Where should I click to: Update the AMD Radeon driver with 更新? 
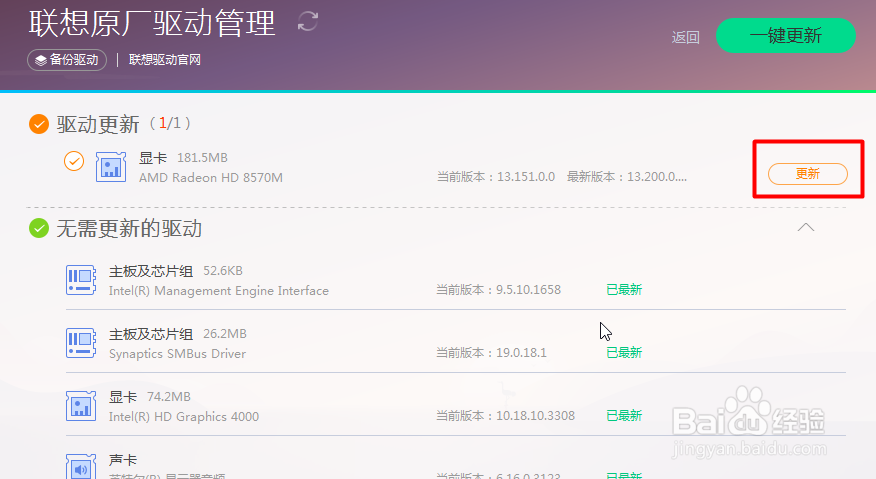[808, 174]
